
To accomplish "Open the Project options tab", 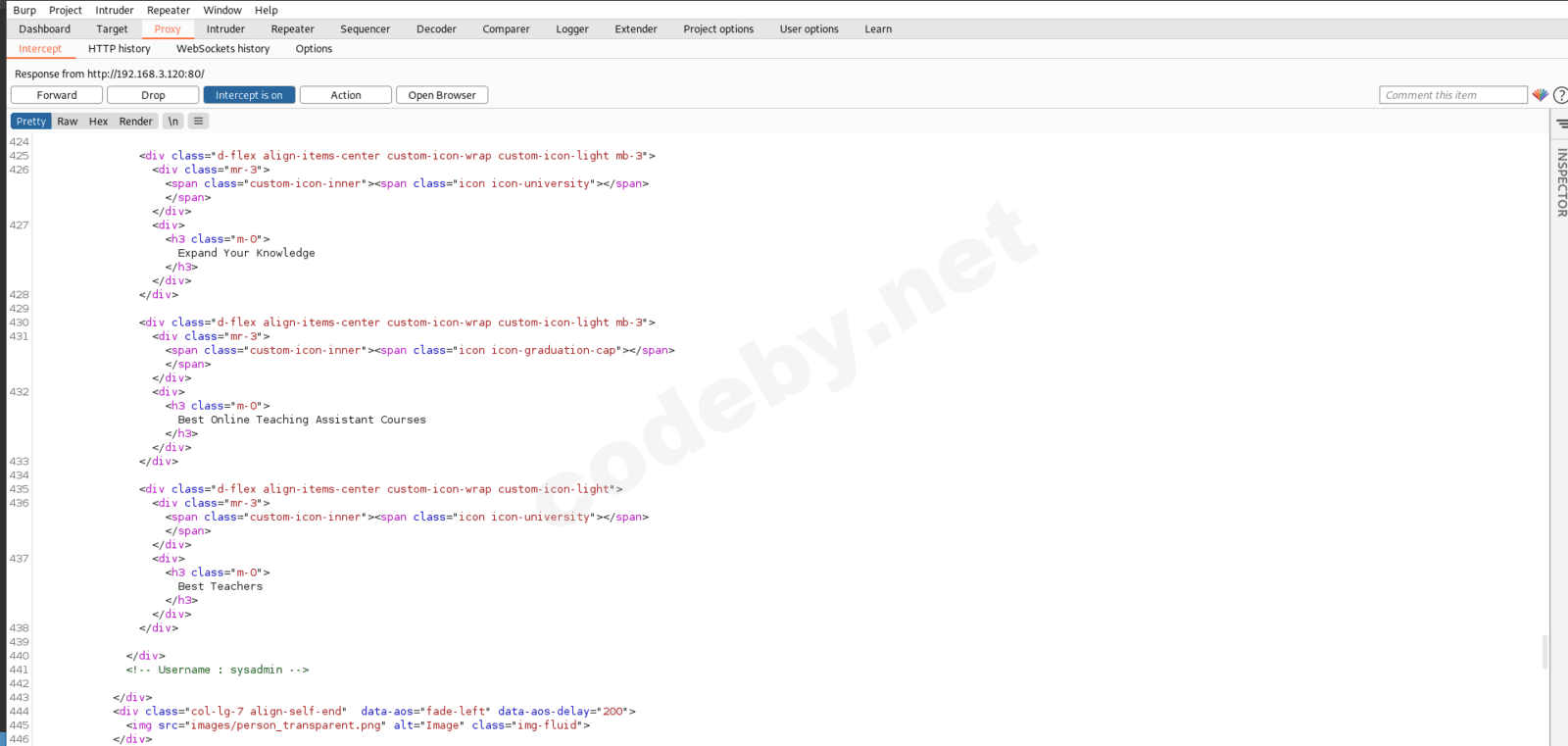I will click(718, 29).
